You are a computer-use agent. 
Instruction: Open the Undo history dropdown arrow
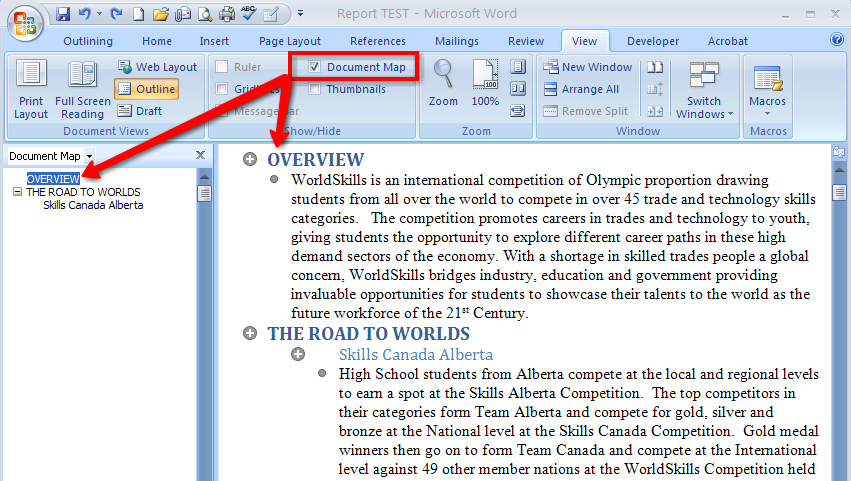[x=99, y=14]
